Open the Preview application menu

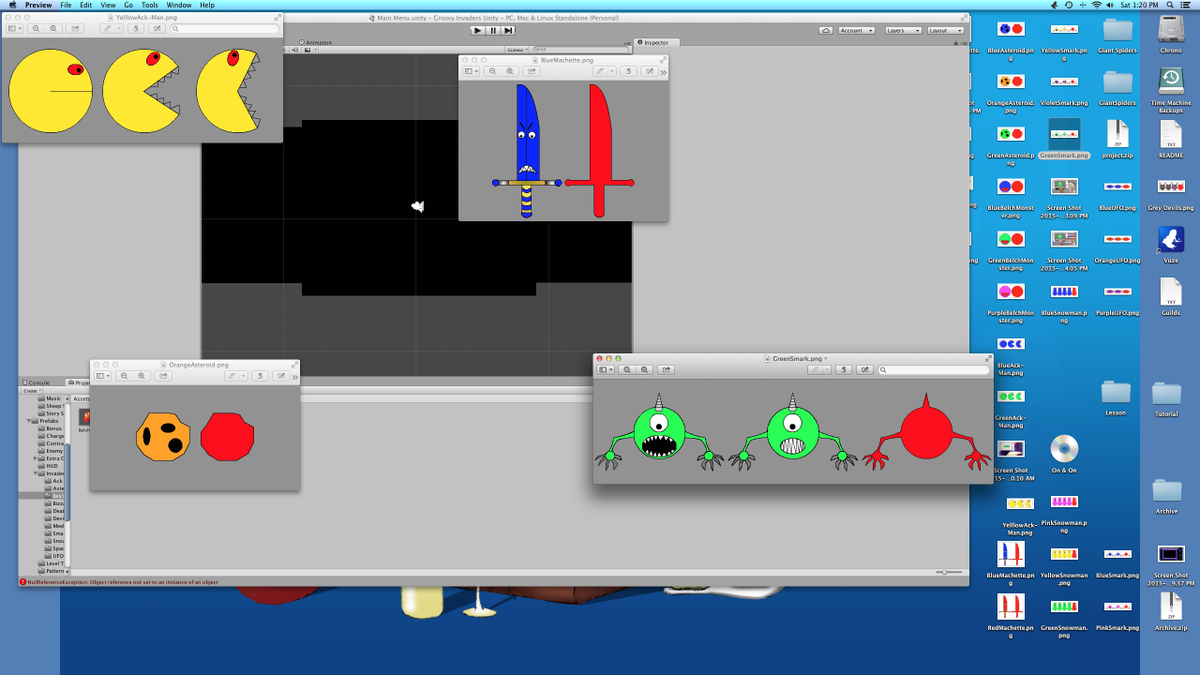[38, 5]
